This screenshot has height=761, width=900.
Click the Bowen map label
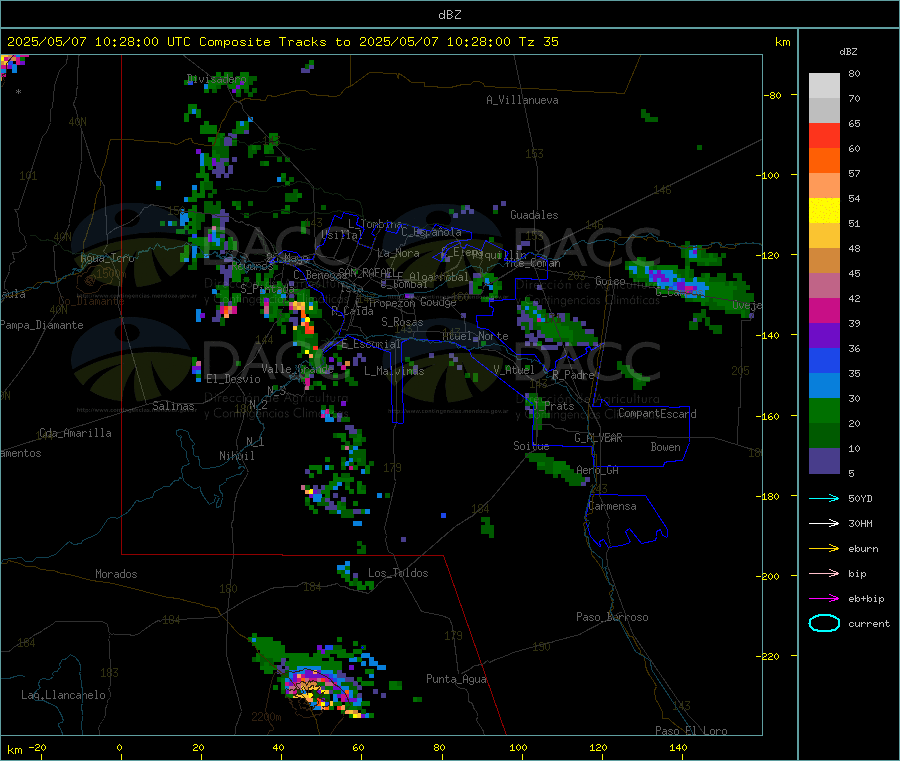point(665,448)
